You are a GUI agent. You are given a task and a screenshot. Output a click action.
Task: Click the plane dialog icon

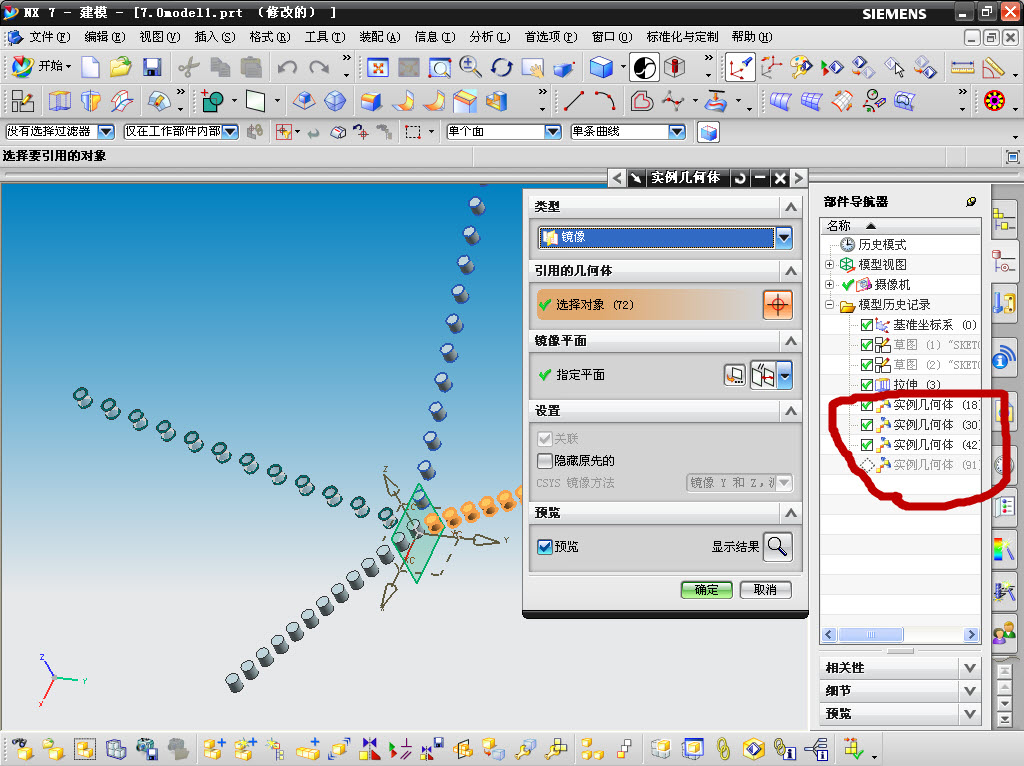(735, 375)
